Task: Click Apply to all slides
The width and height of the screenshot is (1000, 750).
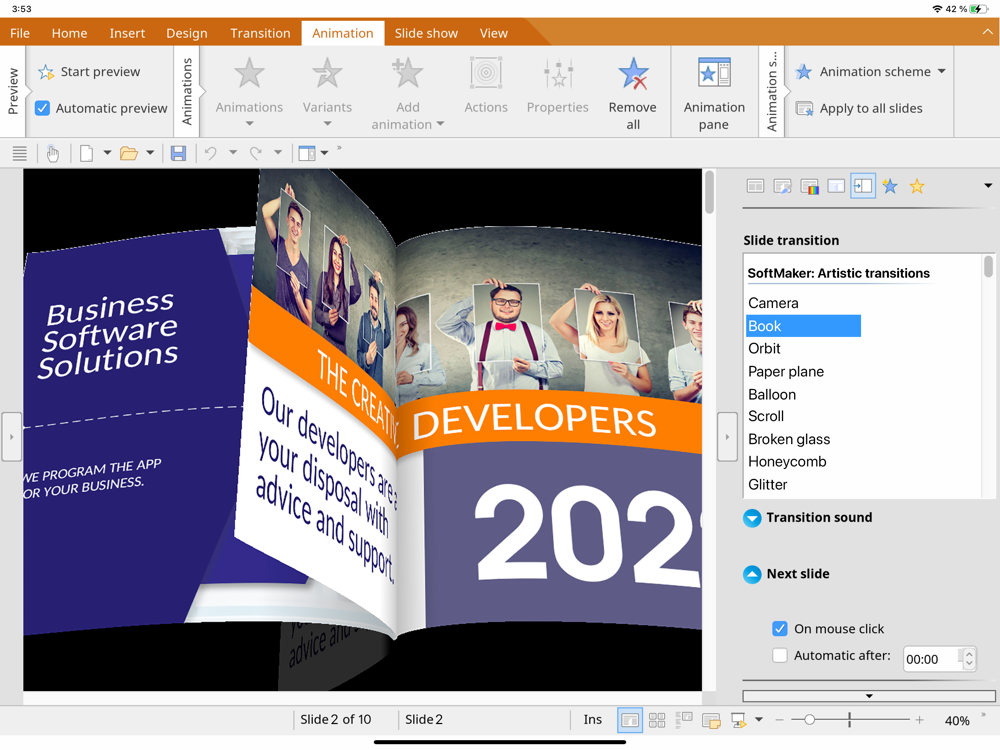Action: (860, 108)
